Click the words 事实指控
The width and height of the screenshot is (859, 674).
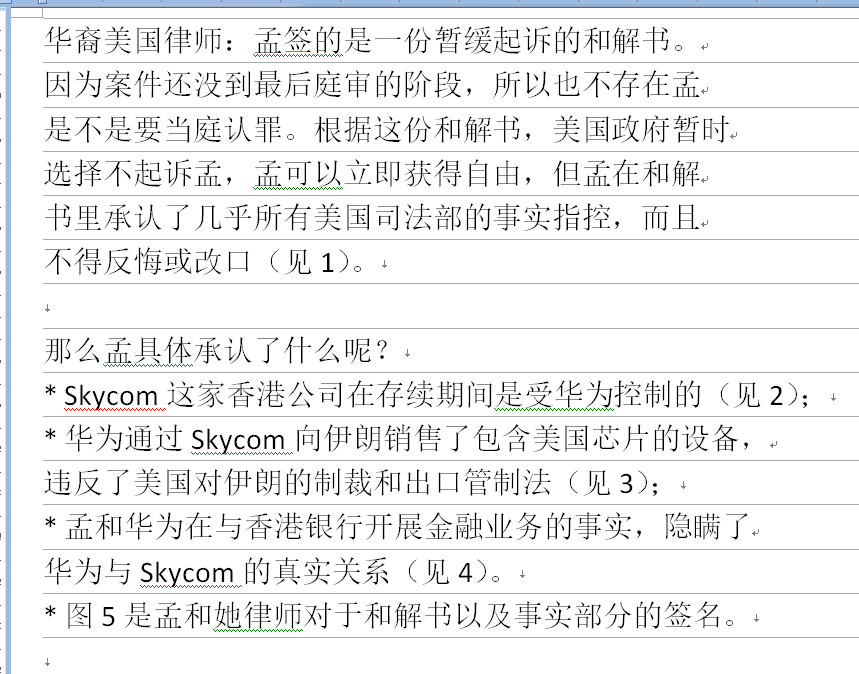point(552,218)
